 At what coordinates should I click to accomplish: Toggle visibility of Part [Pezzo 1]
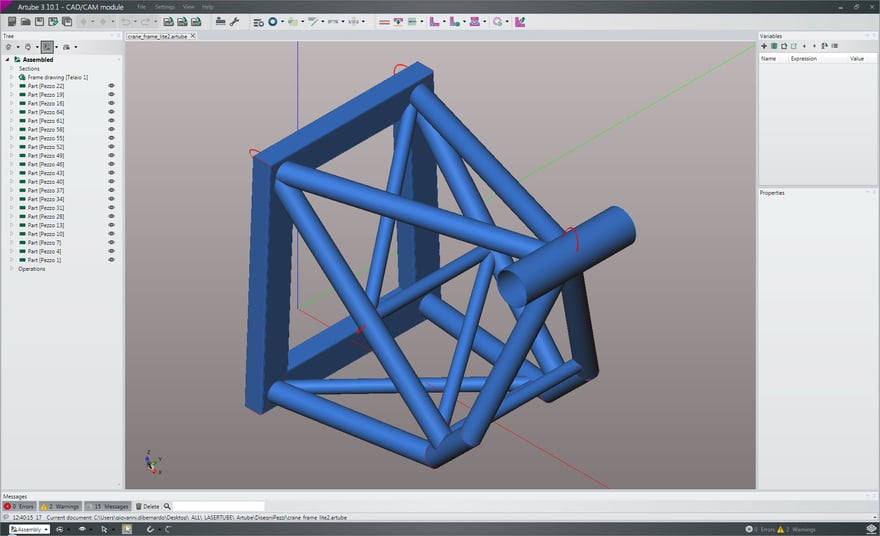(111, 260)
